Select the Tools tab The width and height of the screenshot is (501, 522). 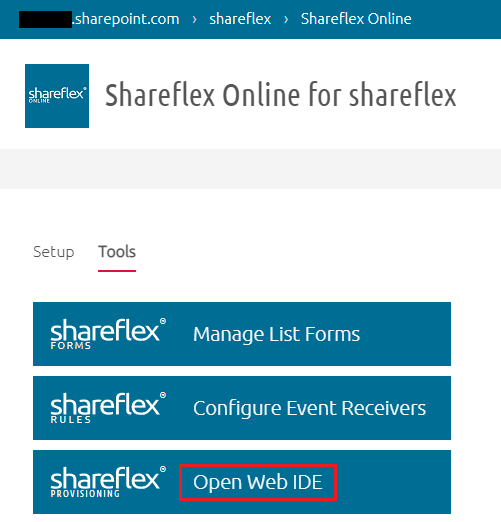[117, 252]
